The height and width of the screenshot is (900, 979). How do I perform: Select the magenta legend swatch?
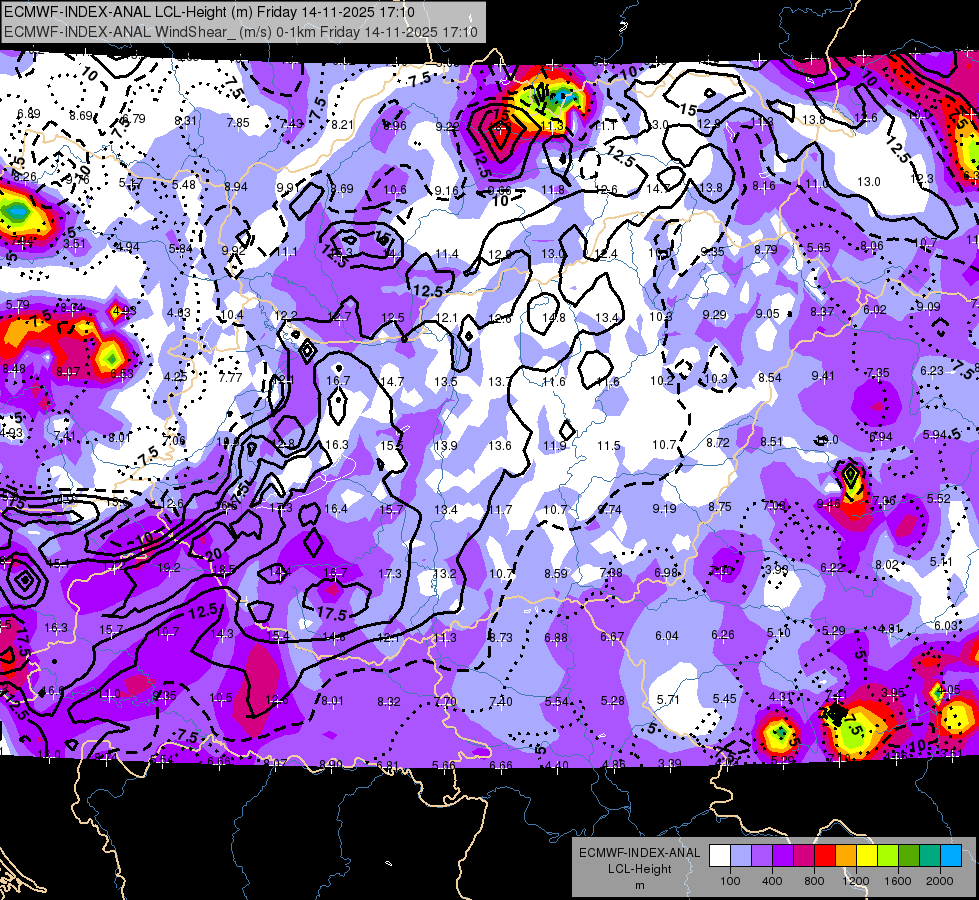point(804,856)
